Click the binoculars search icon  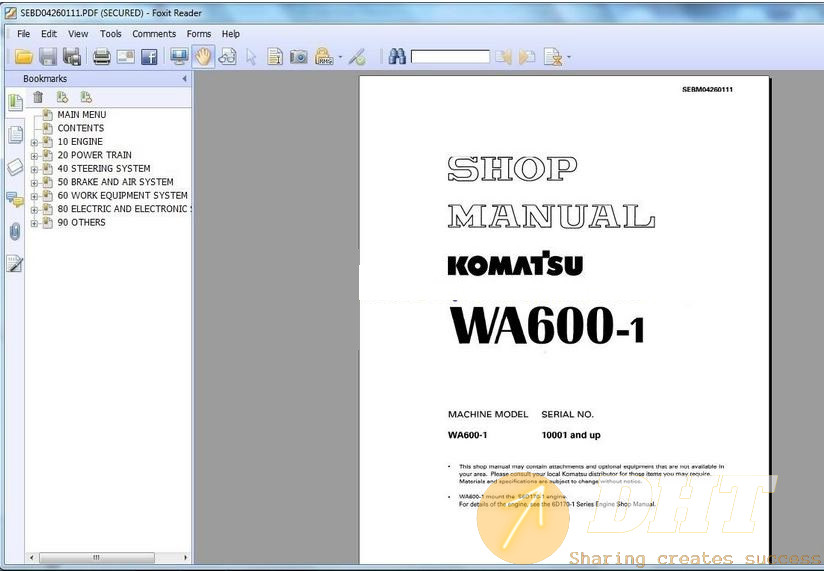pos(397,56)
